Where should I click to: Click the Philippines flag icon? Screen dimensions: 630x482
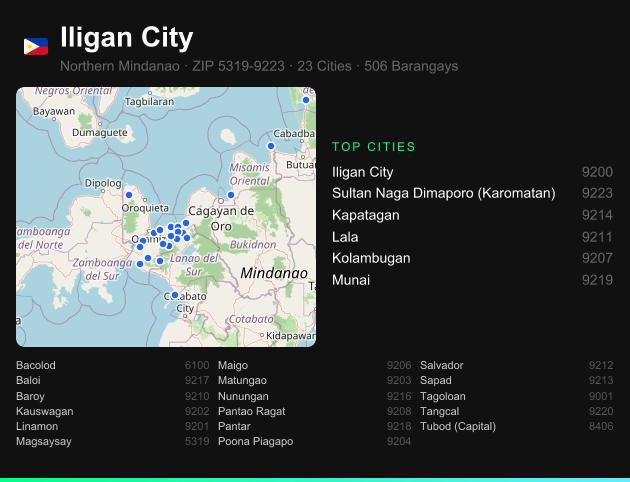pos(36,46)
